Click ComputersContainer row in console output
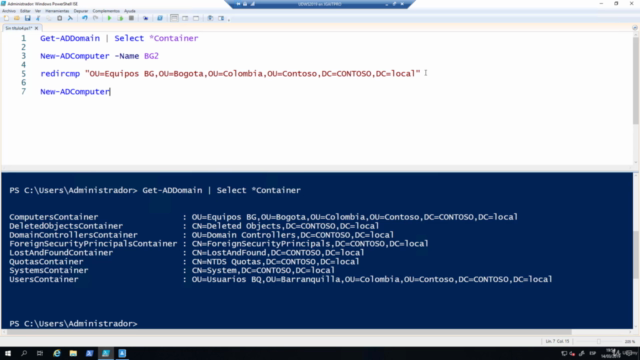 pos(263,217)
